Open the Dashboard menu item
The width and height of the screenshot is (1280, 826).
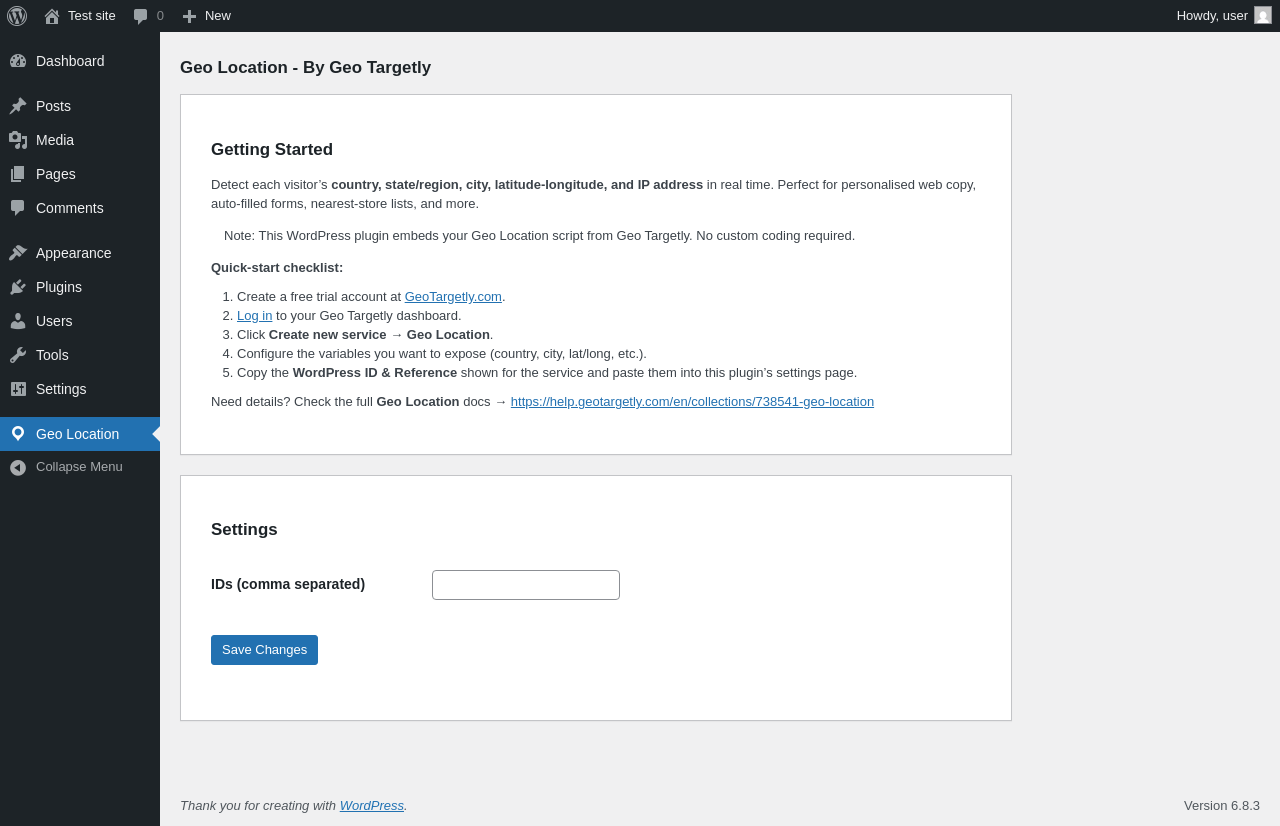(80, 61)
